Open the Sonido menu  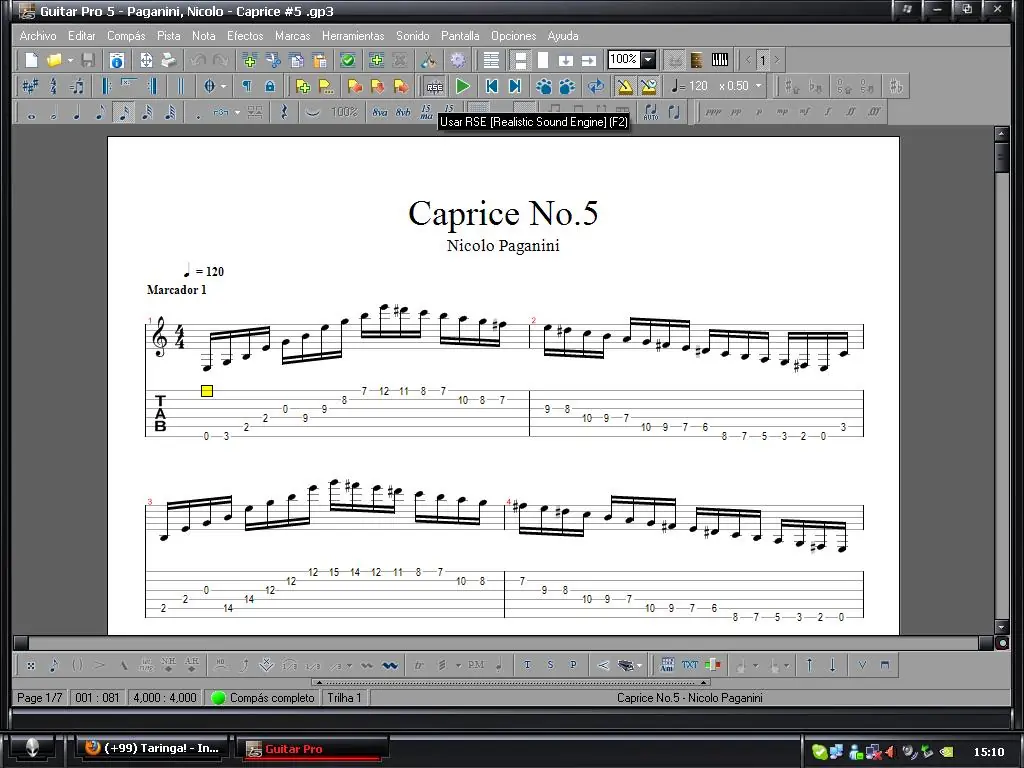tap(413, 36)
